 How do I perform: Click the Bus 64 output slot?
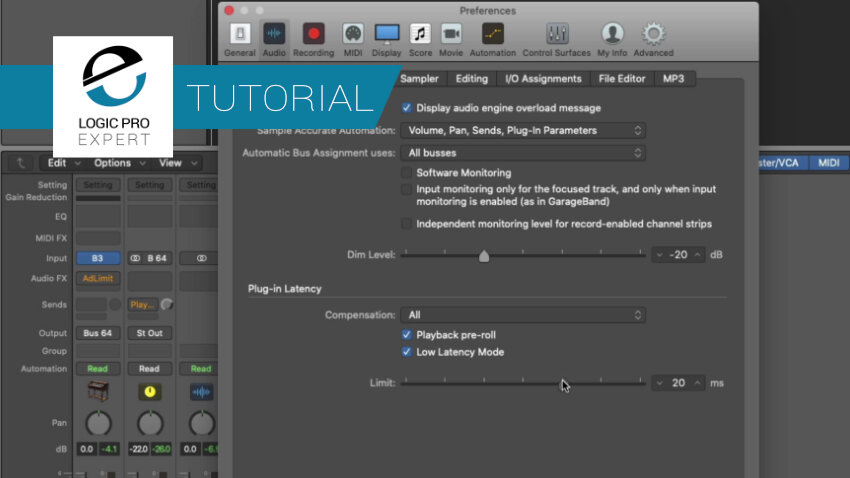click(98, 333)
